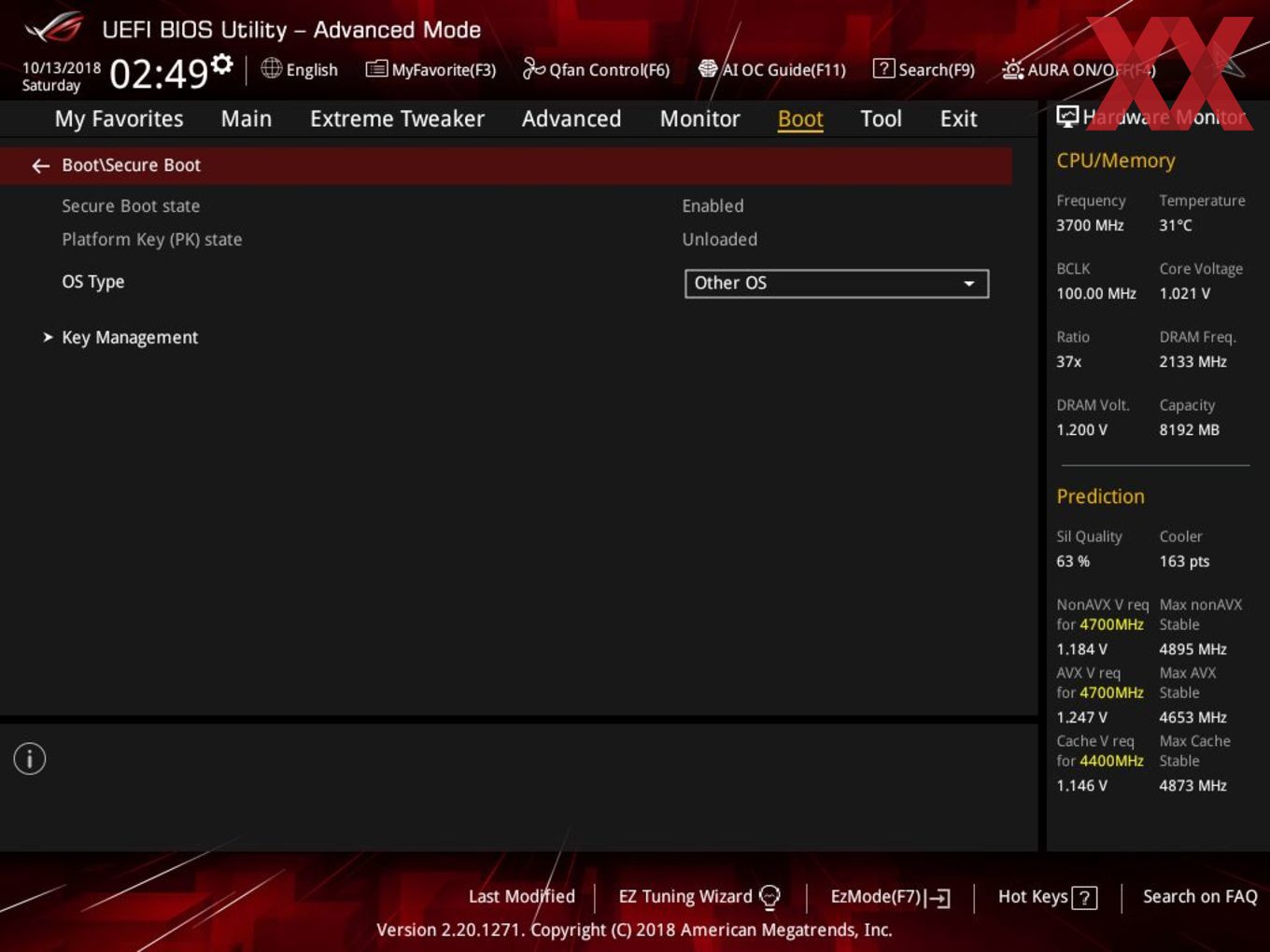
Task: Click the Qfan Control fan icon
Action: point(533,68)
